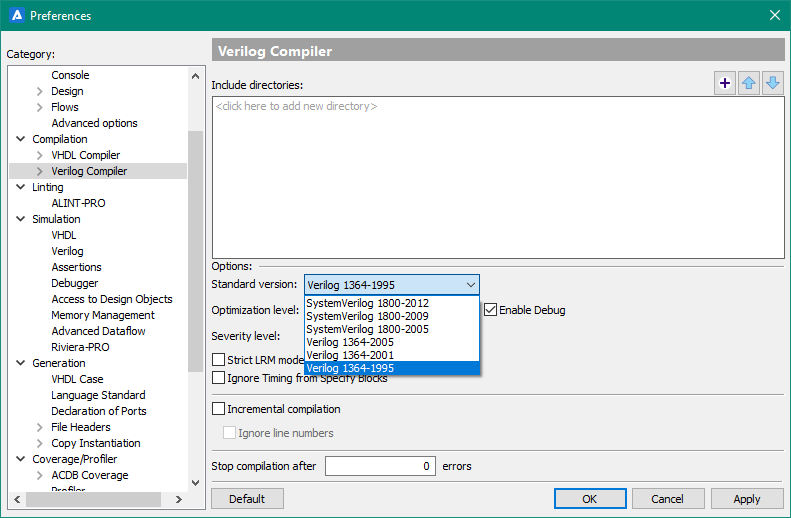The width and height of the screenshot is (791, 518).
Task: Open Memory Management in the category tree
Action: click(x=103, y=315)
